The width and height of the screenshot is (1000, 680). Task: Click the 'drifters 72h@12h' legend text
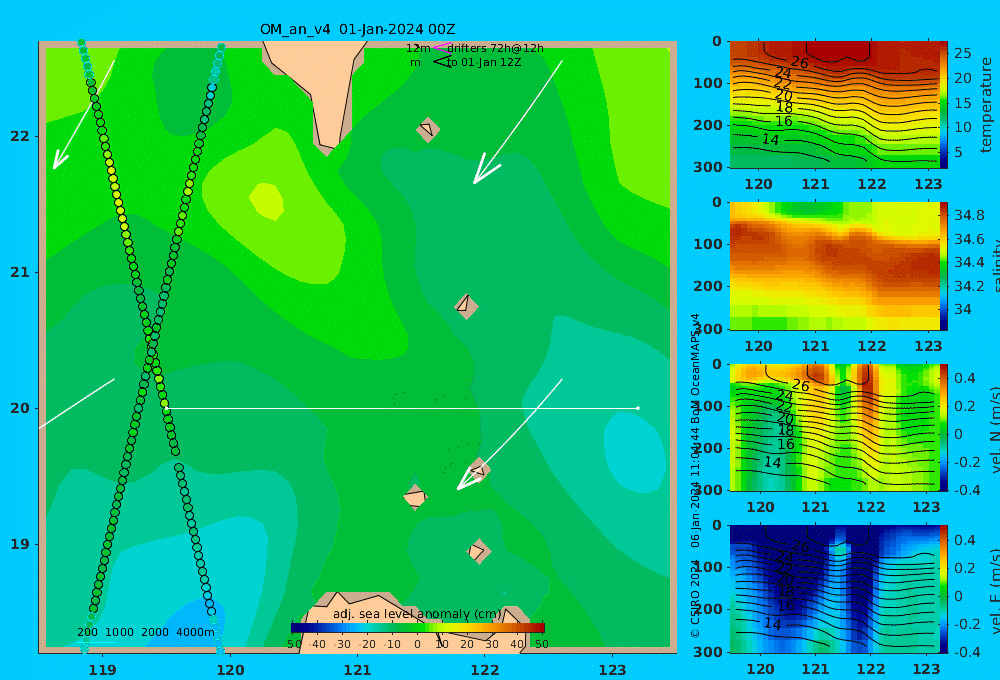[496, 48]
